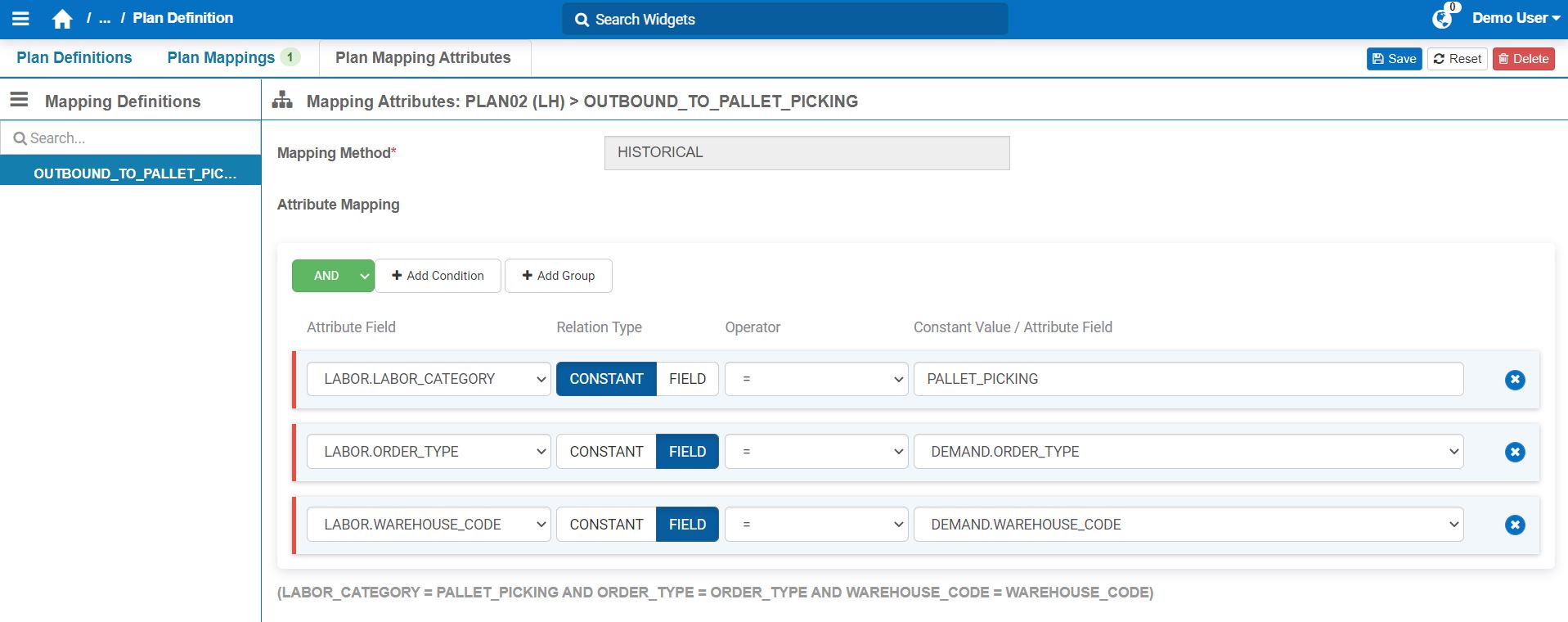
Task: Switch LABOR_CATEGORY row to FIELD relation
Action: tap(686, 379)
